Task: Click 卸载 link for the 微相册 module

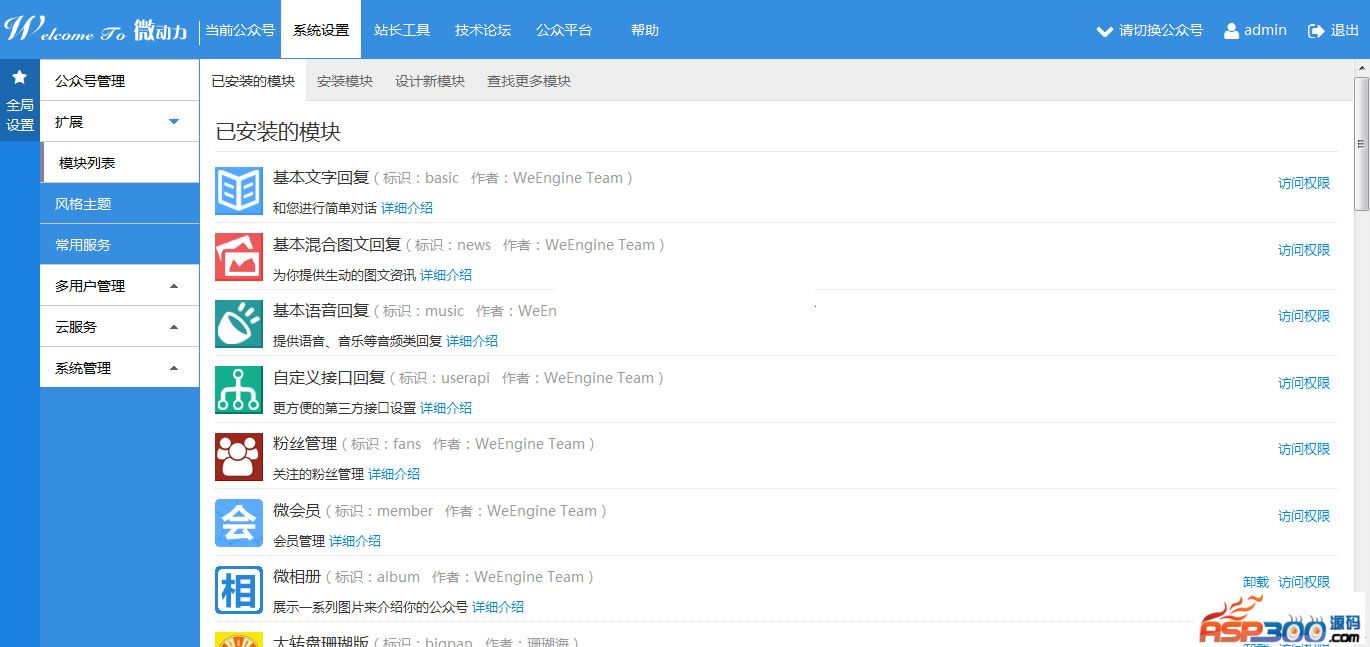Action: [1255, 582]
